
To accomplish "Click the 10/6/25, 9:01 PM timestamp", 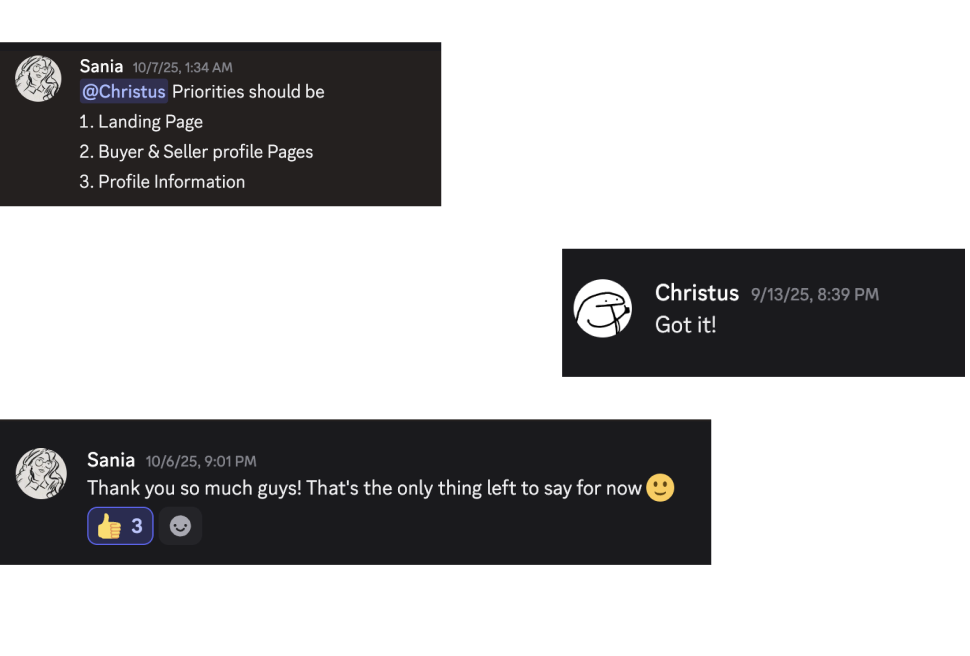I will 200,461.
